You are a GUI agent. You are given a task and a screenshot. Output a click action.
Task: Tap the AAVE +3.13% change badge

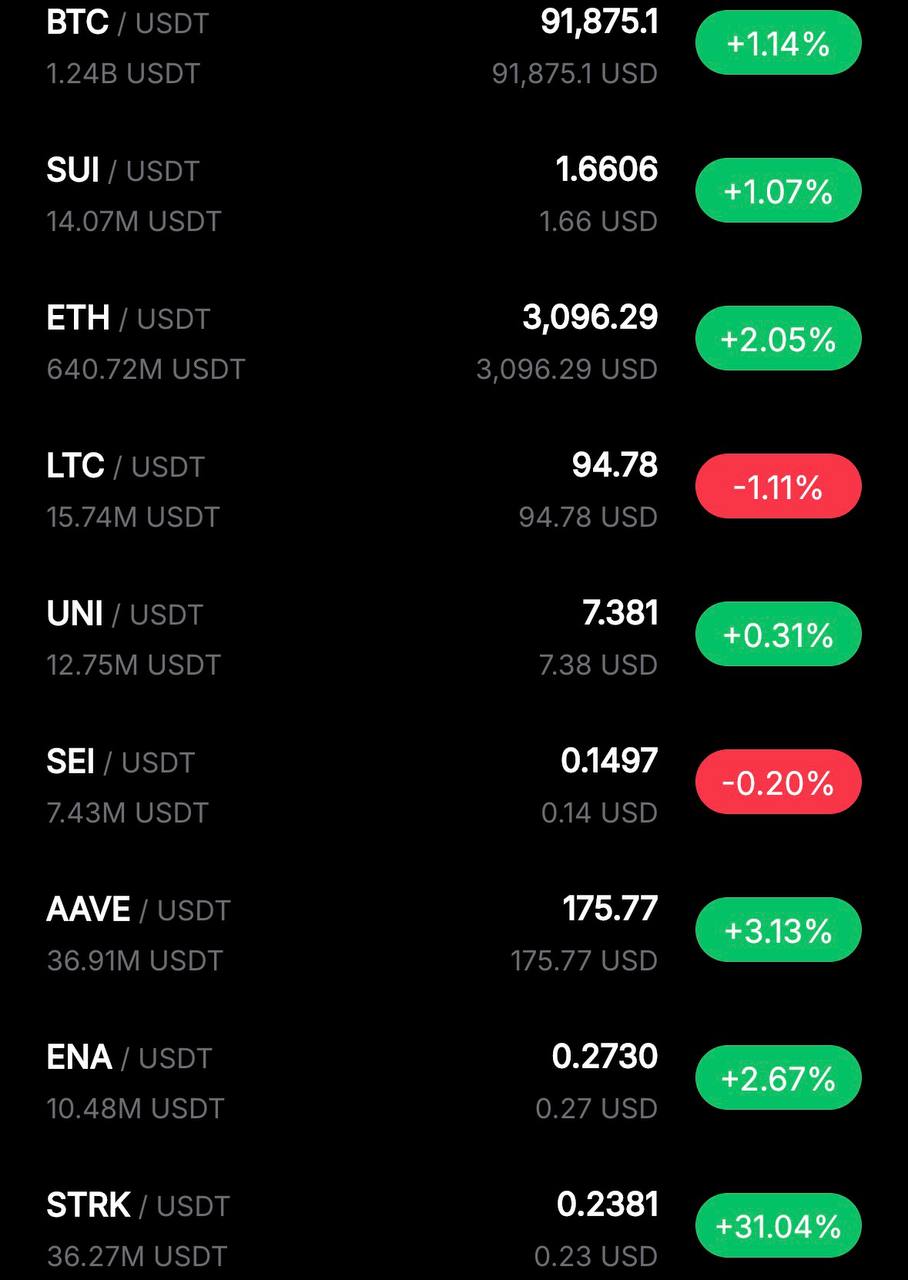pos(778,930)
